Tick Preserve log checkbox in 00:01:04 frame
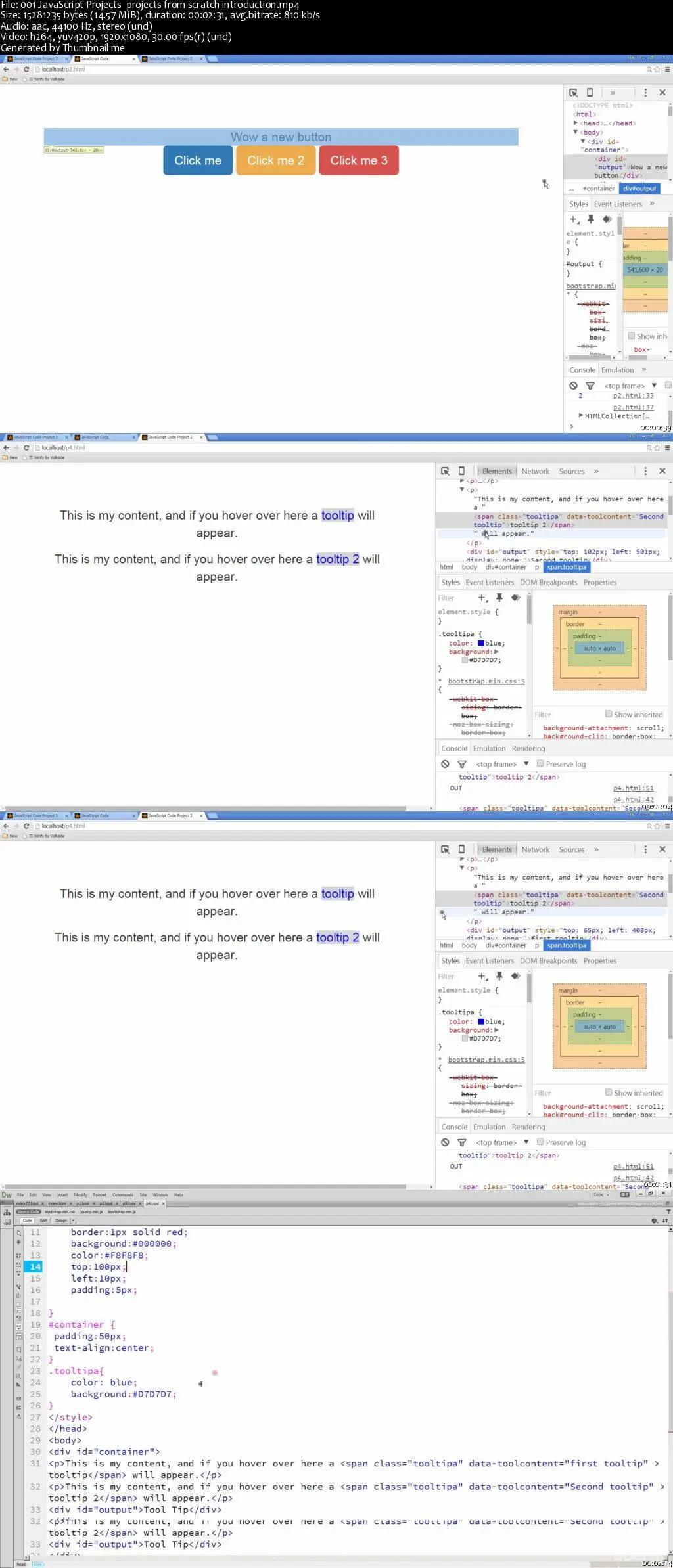This screenshot has width=673, height=1568. tap(540, 763)
